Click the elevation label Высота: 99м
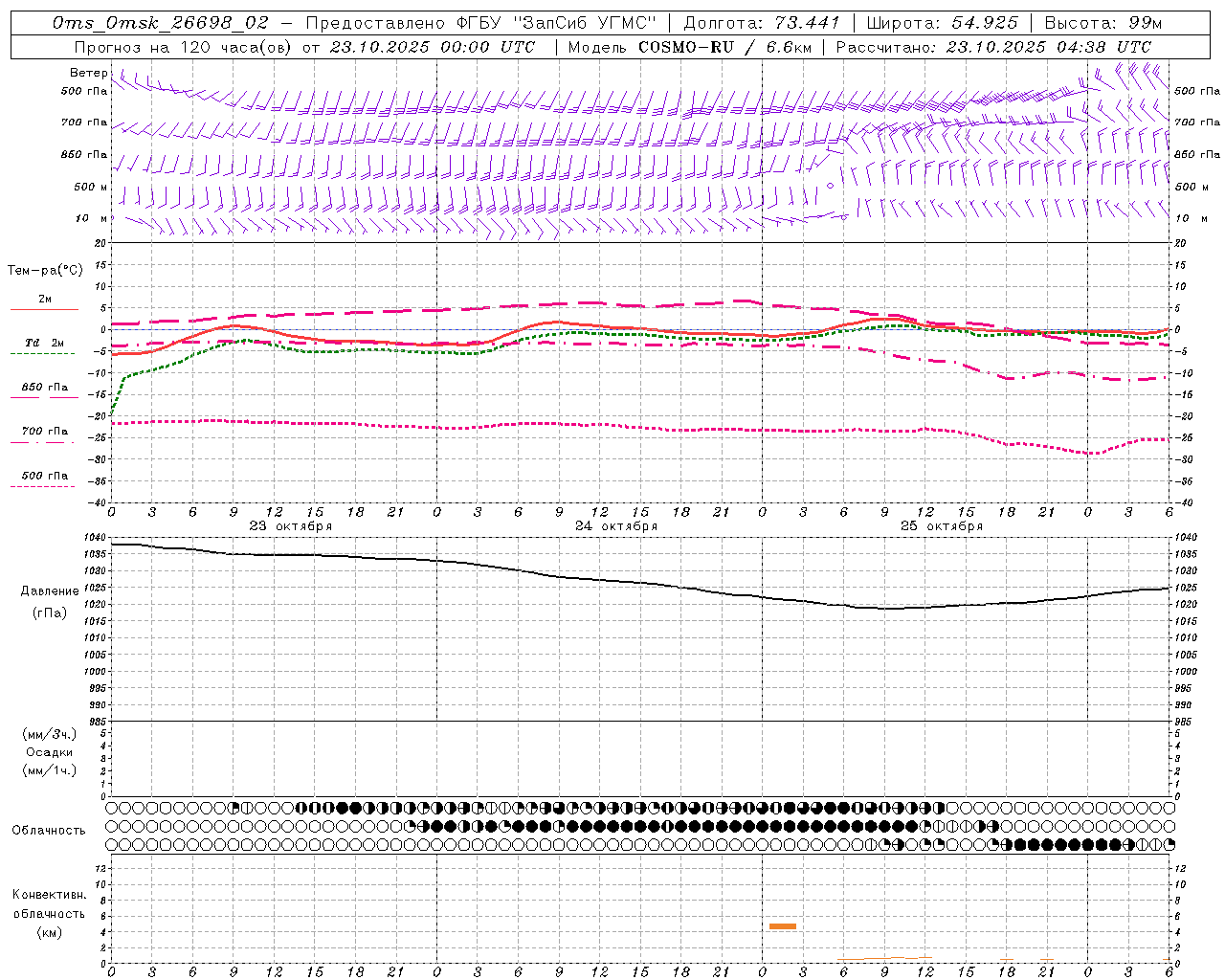The width and height of the screenshot is (1225, 980). pos(1102,23)
